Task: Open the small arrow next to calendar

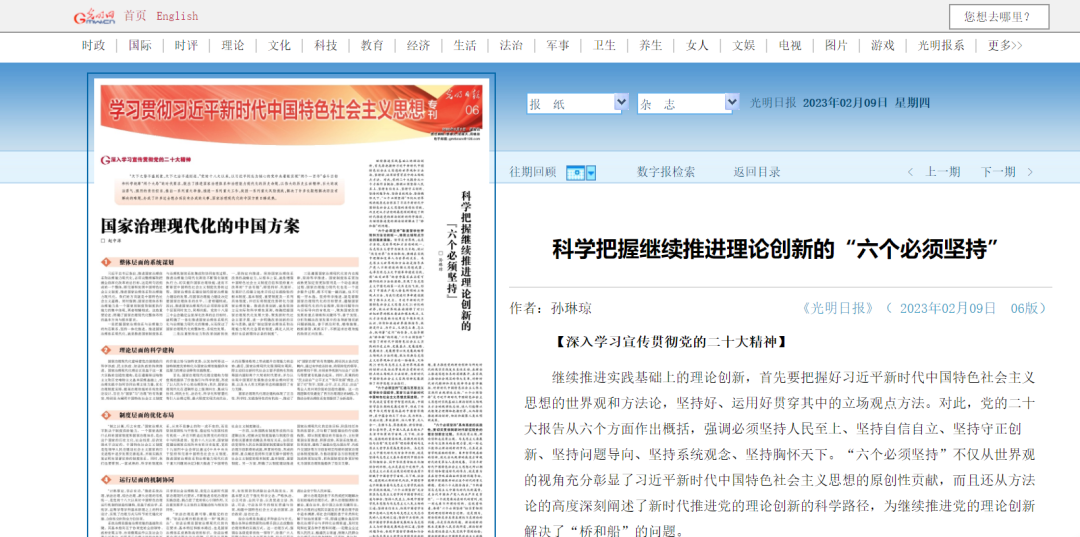Action: tap(591, 172)
